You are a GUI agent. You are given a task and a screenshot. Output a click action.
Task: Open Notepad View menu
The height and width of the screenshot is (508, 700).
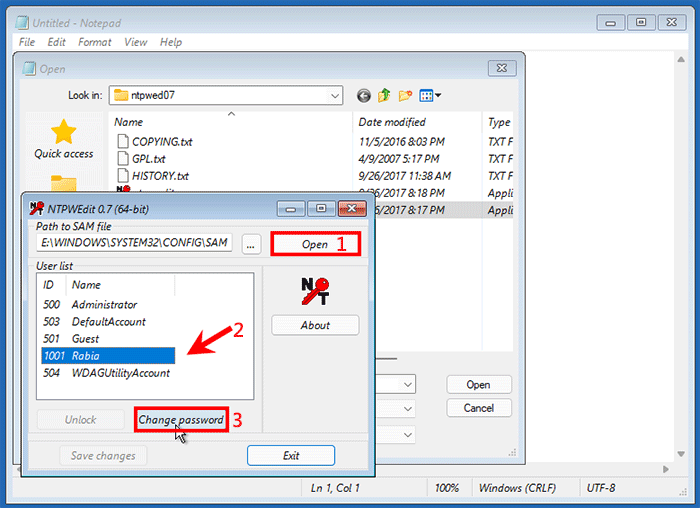(x=136, y=42)
